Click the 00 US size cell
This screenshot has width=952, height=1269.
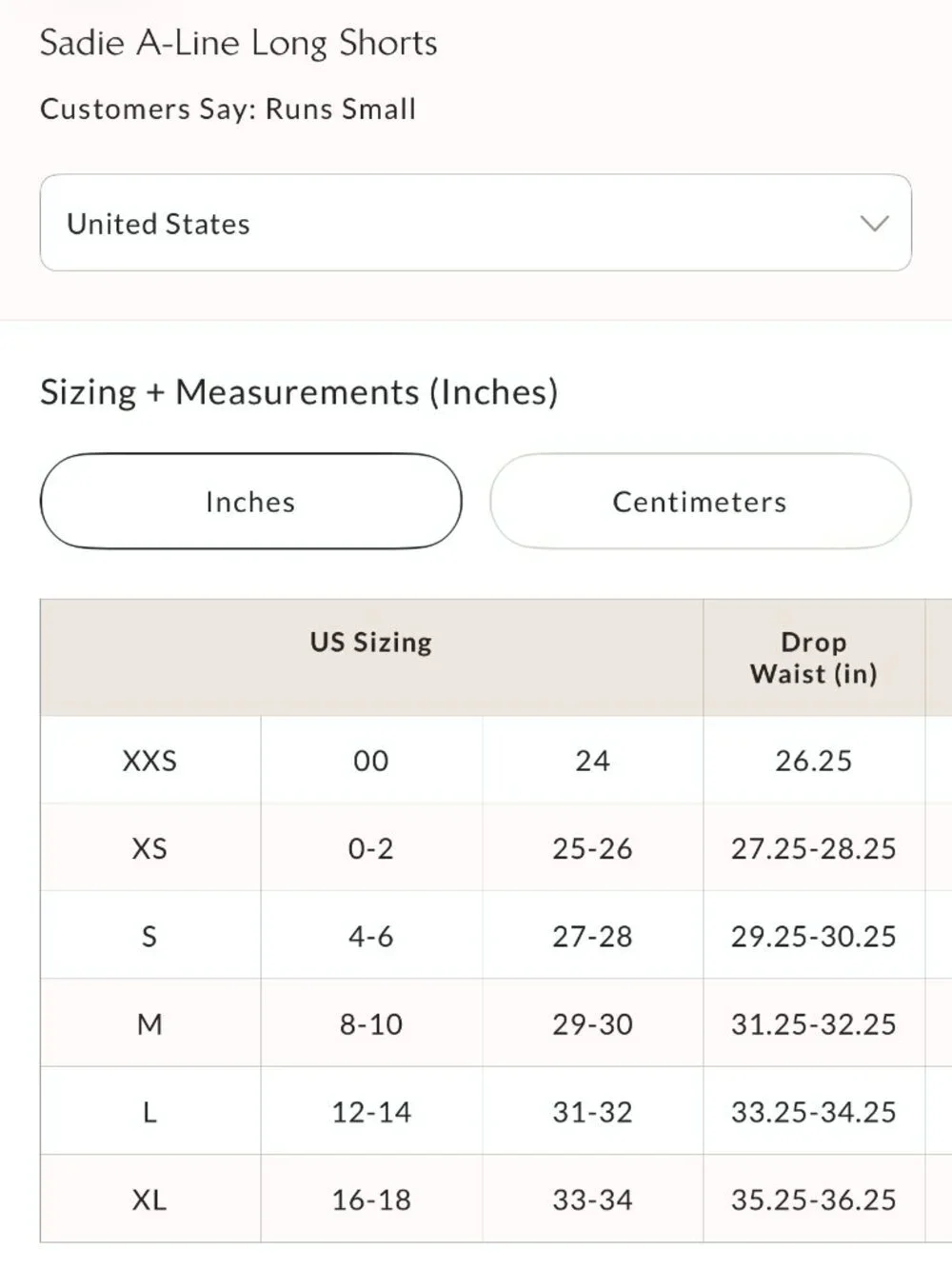[371, 760]
